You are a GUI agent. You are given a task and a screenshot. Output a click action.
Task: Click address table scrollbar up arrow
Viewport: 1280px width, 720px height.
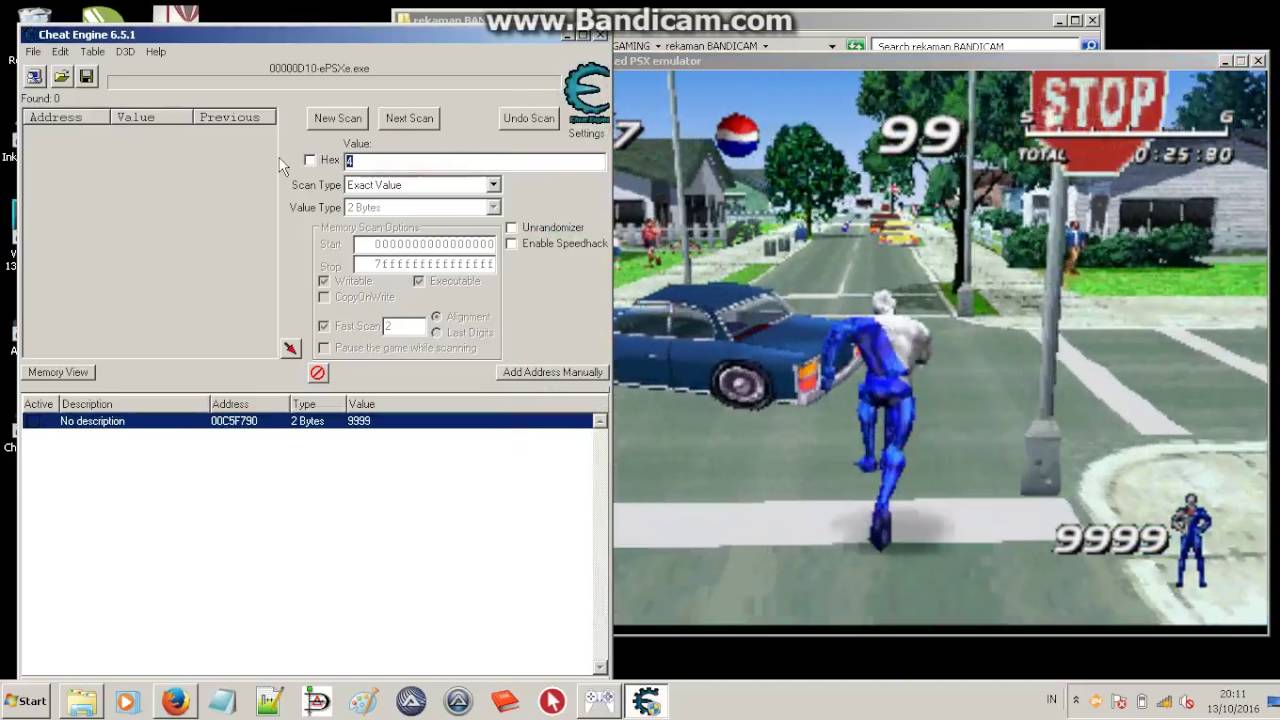coord(600,421)
